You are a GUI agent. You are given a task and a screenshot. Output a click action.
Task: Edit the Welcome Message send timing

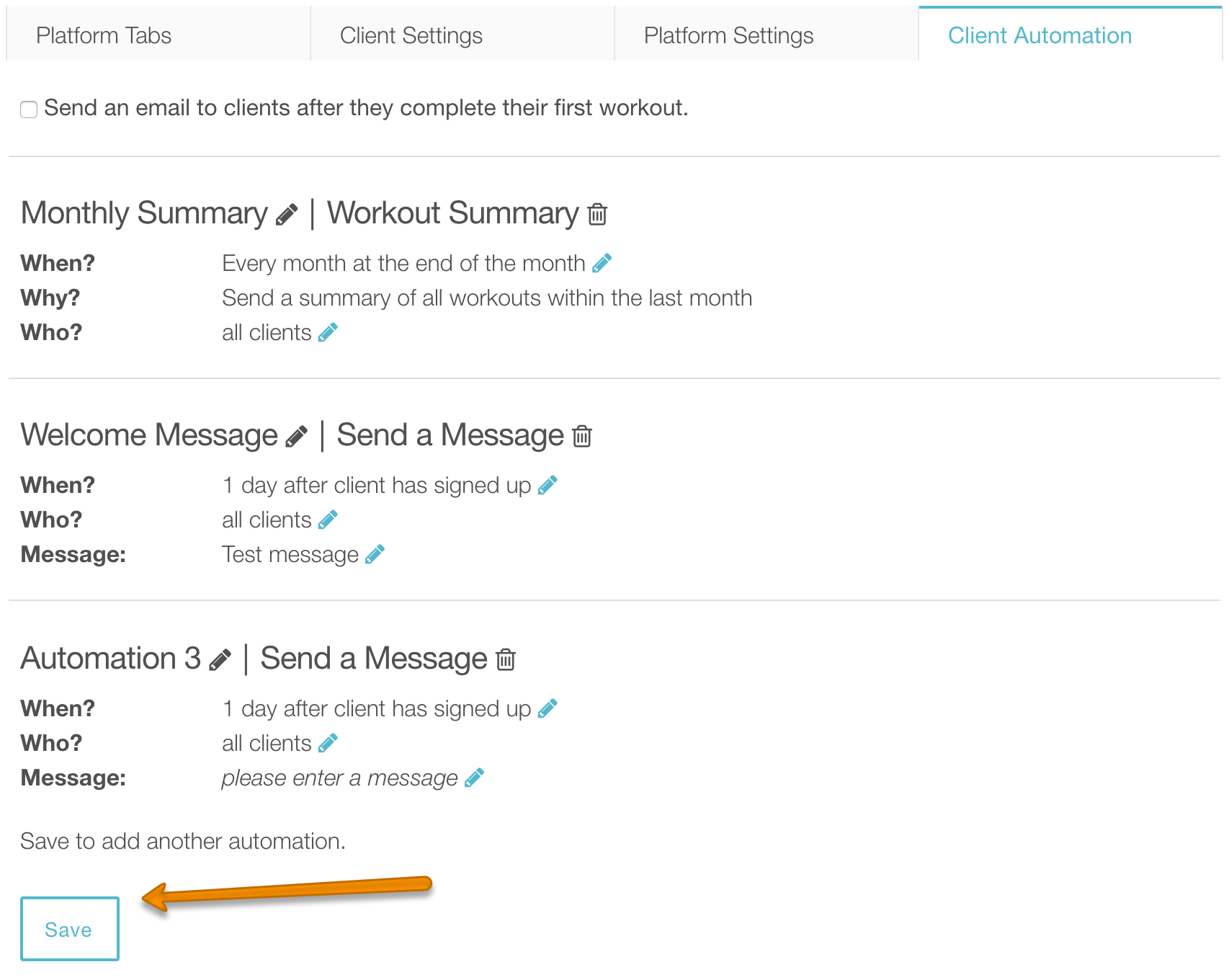549,485
